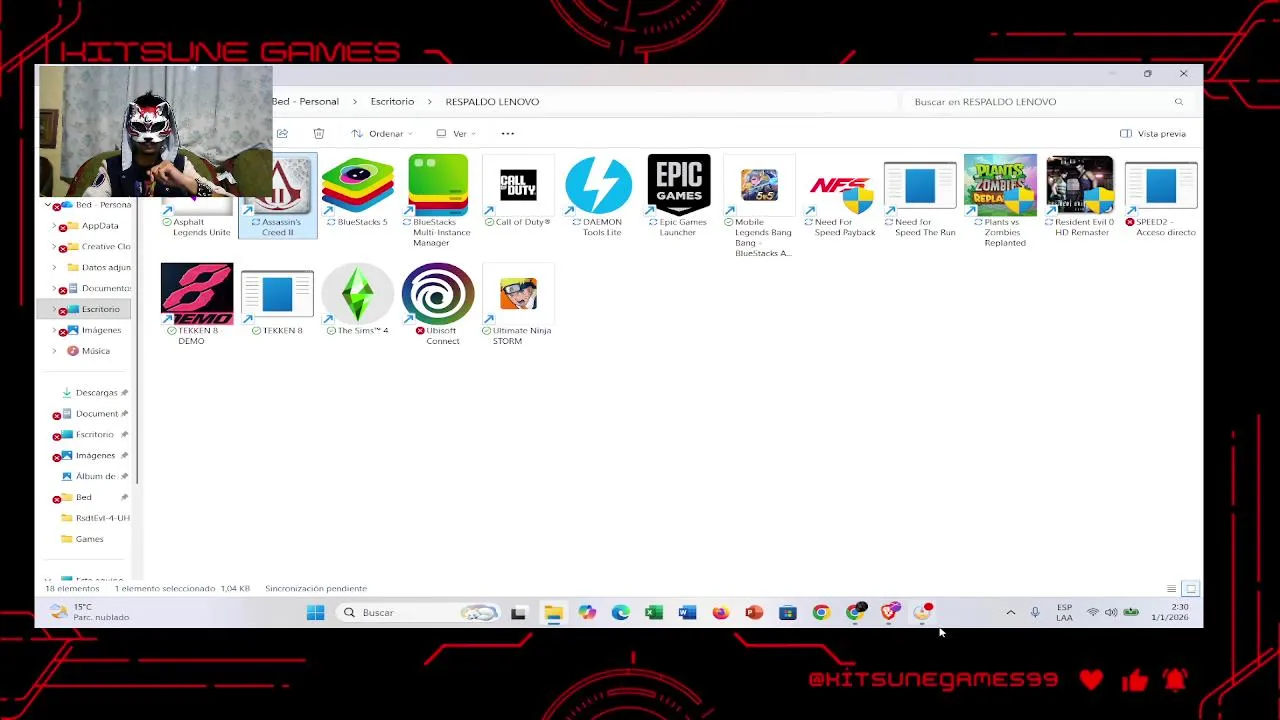
Task: Collapse the Bed - Personal tree node
Action: [47, 205]
